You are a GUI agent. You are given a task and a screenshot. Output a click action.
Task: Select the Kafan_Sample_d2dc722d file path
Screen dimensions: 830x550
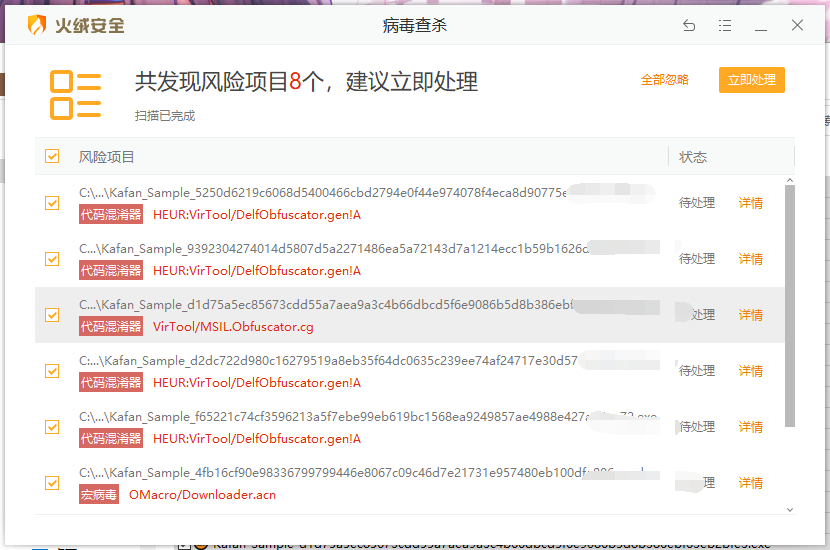[328, 361]
